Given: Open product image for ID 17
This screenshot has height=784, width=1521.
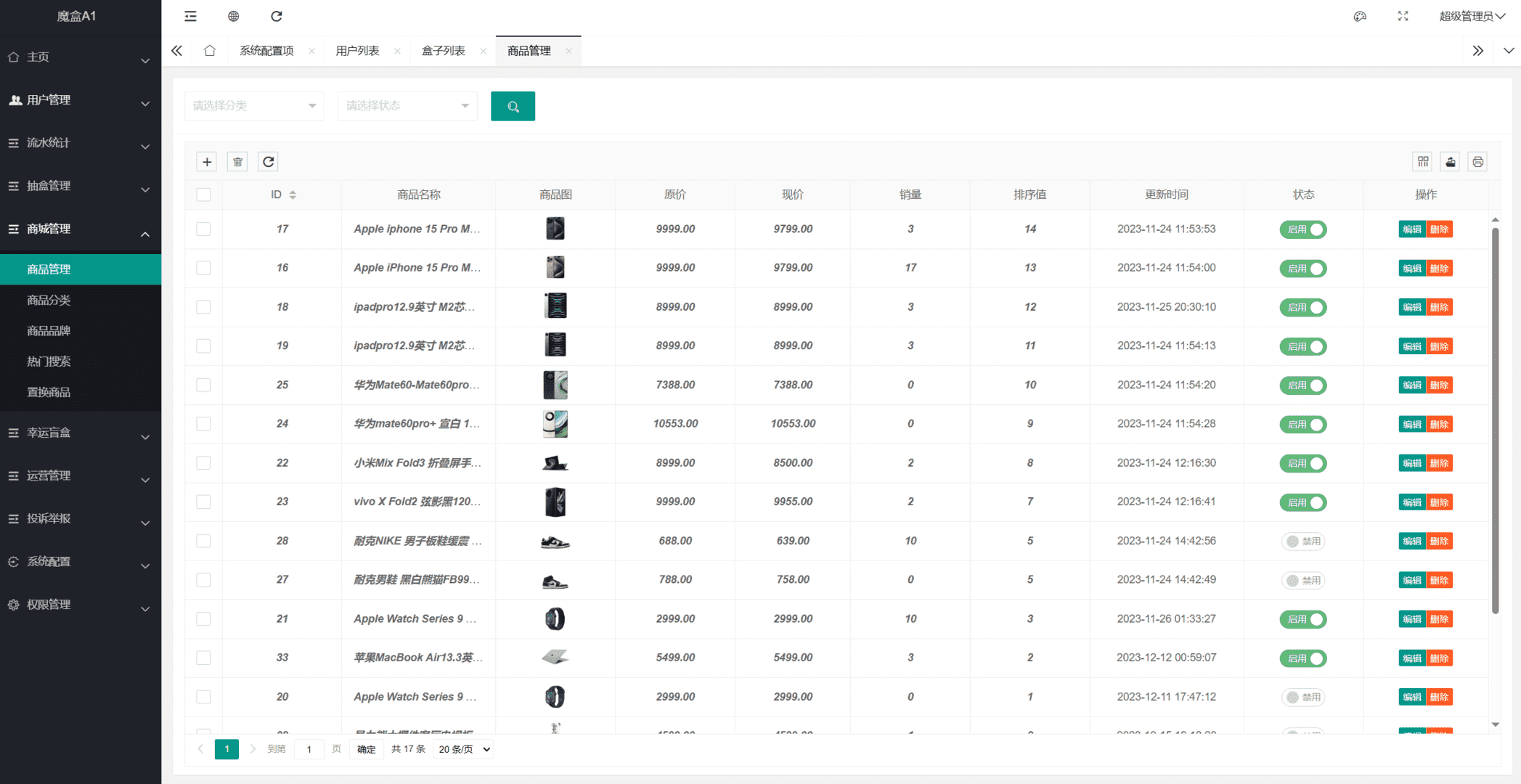Looking at the screenshot, I should (x=555, y=229).
